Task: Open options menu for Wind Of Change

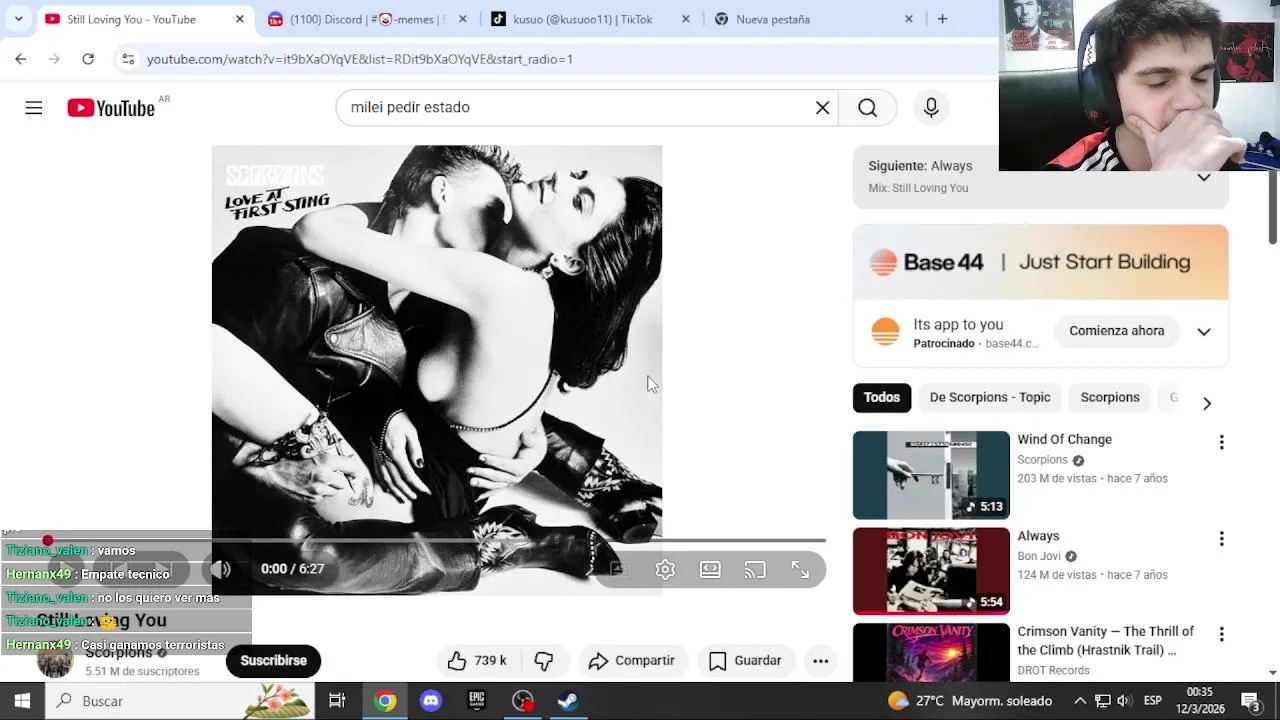Action: tap(1221, 442)
